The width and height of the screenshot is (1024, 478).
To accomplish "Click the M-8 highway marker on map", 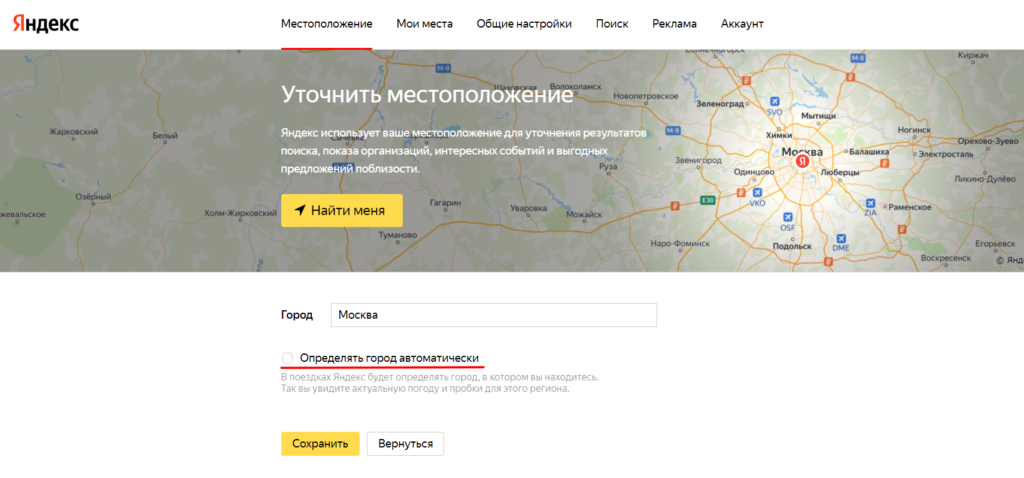I will click(x=858, y=59).
